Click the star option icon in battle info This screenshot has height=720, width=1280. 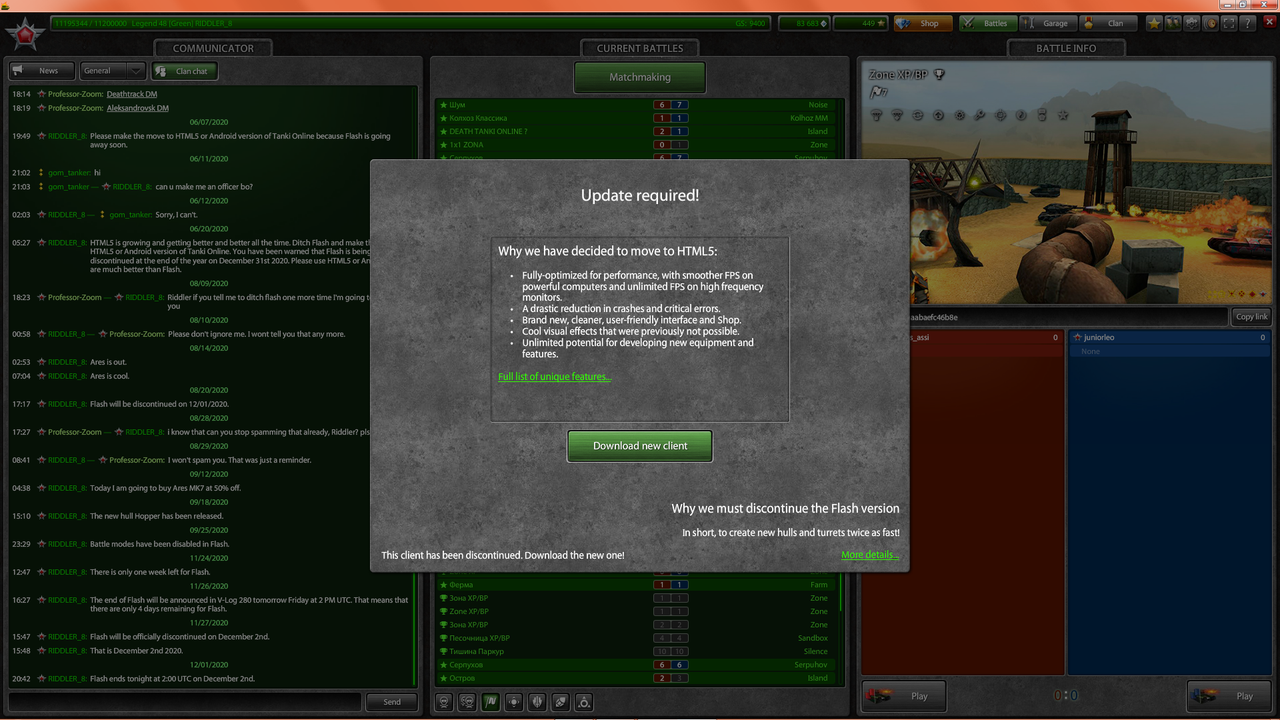(x=1063, y=115)
